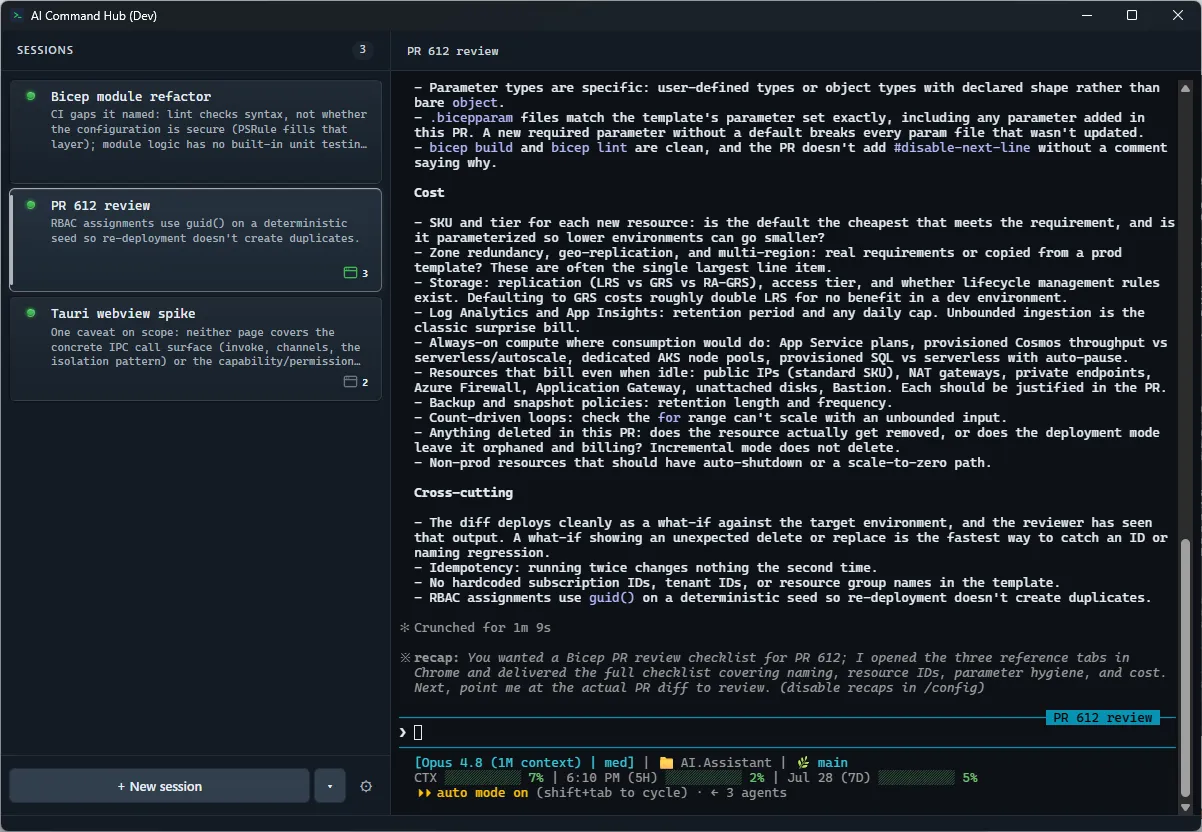
Task: Click the main branch icon in status line
Action: pos(803,762)
